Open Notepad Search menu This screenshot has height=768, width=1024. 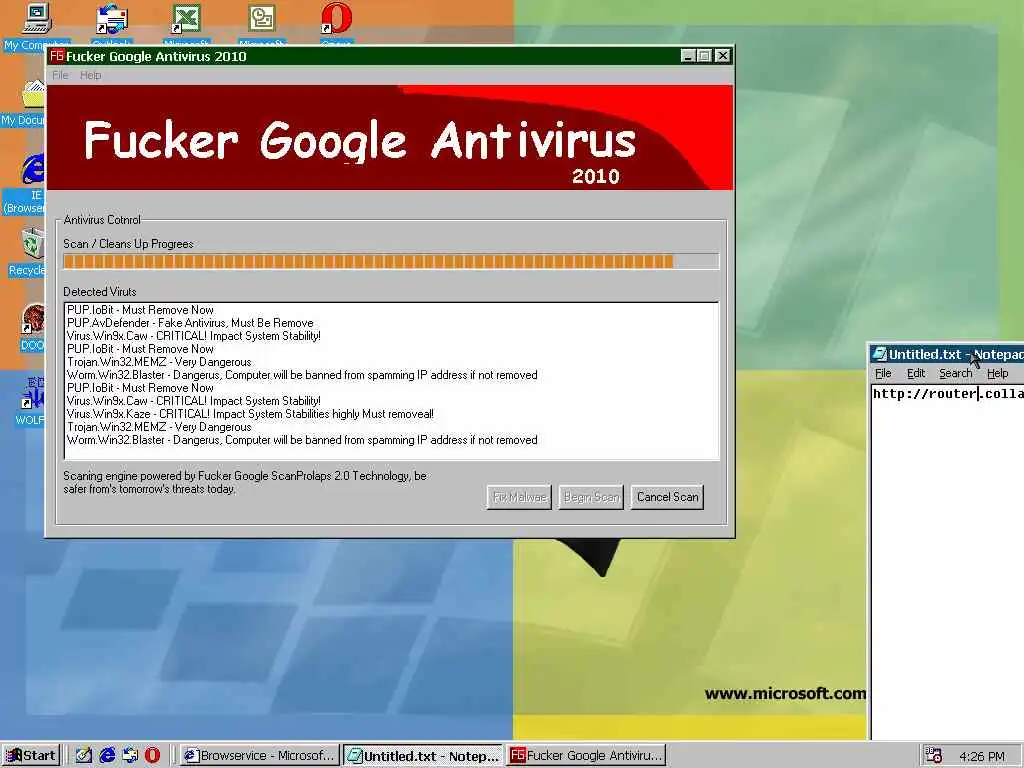tap(955, 374)
